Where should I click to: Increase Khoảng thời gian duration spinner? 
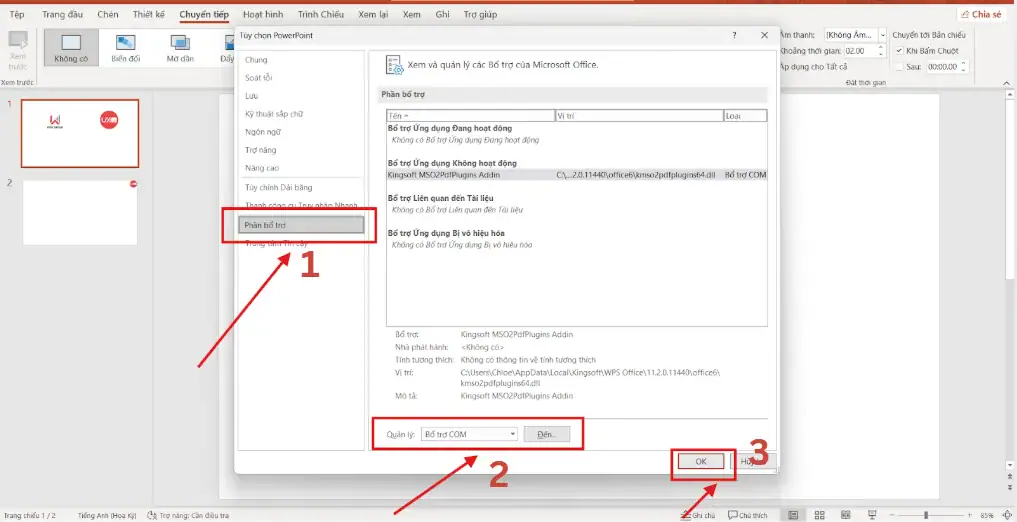[881, 47]
